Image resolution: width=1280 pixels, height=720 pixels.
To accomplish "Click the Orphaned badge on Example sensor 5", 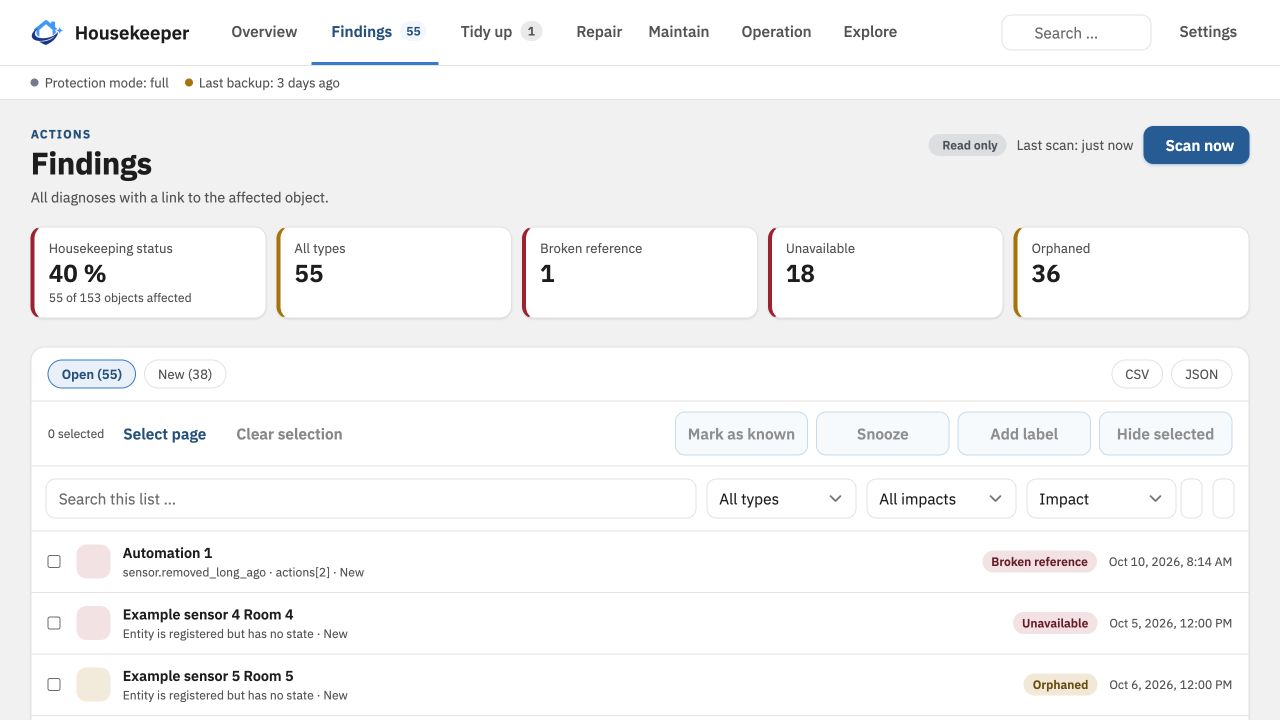I will point(1060,685).
